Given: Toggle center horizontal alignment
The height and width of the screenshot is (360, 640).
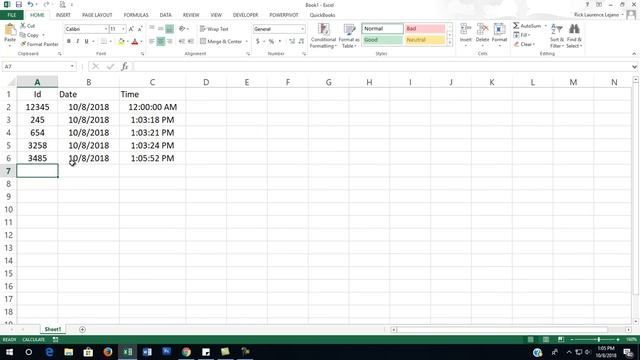Looking at the screenshot, I should tap(160, 41).
